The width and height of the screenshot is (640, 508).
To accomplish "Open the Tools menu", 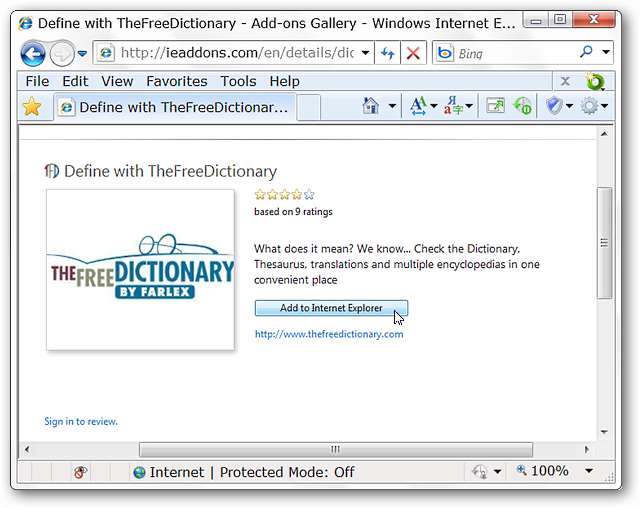I will coord(238,81).
